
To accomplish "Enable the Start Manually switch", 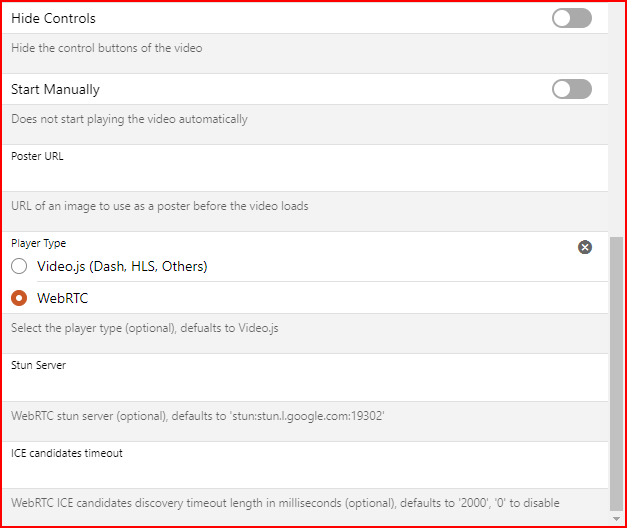I will tap(571, 89).
